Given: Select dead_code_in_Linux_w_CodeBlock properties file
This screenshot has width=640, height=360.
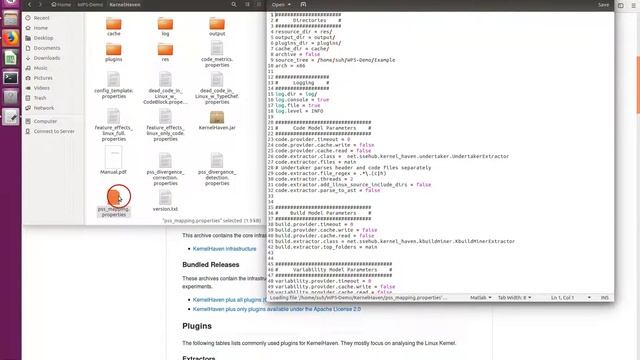Looking at the screenshot, I should coord(165,79).
